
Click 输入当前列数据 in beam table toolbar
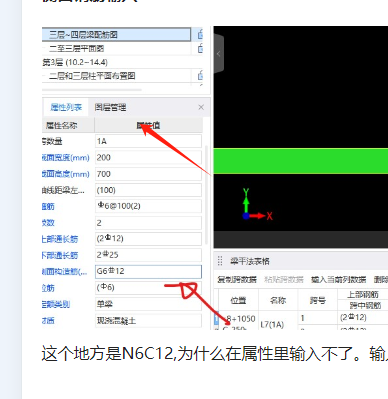[338, 279]
